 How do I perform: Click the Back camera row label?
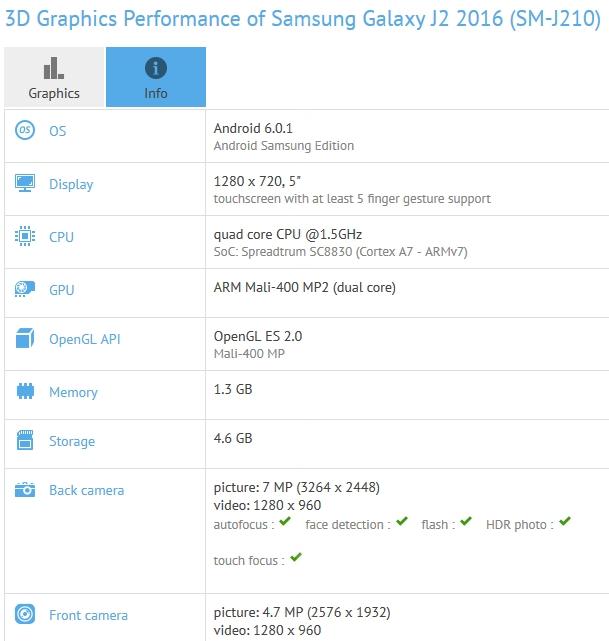pos(87,490)
